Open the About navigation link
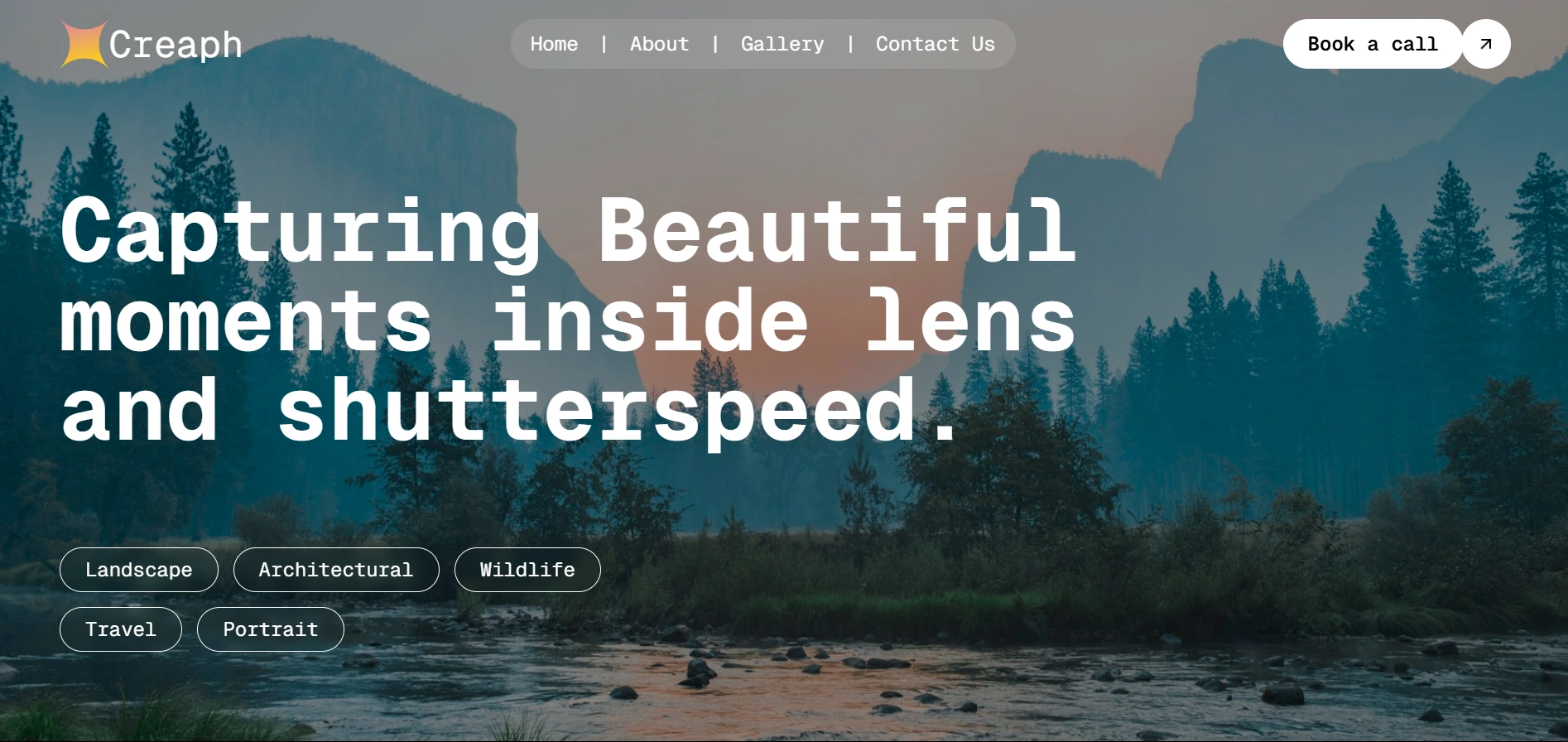This screenshot has width=1568, height=742. click(x=659, y=44)
